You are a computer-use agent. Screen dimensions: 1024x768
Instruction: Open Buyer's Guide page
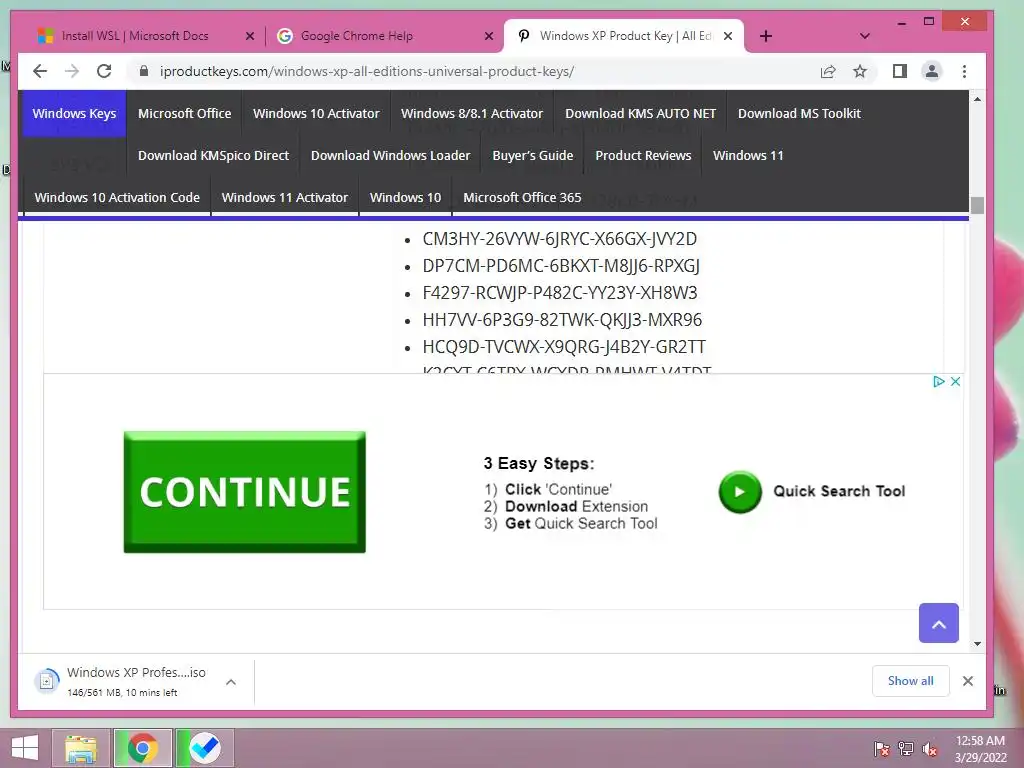pyautogui.click(x=533, y=155)
